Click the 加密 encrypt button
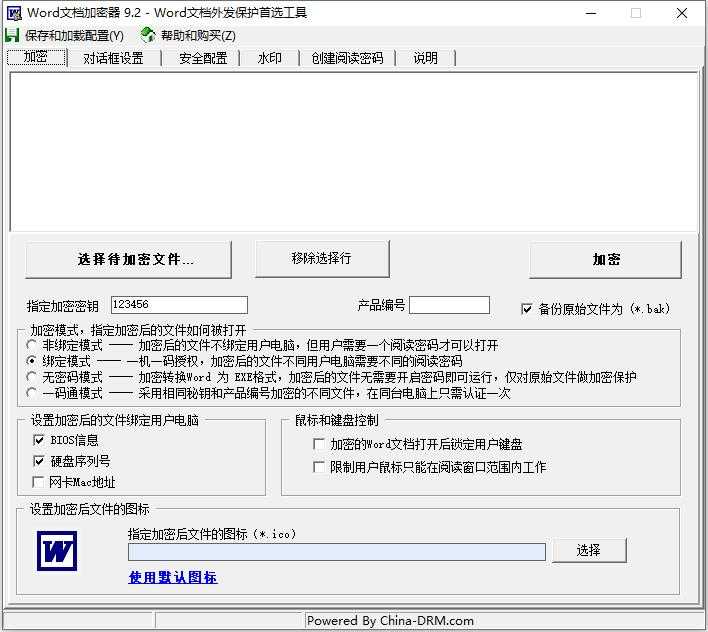708x632 pixels. tap(605, 259)
